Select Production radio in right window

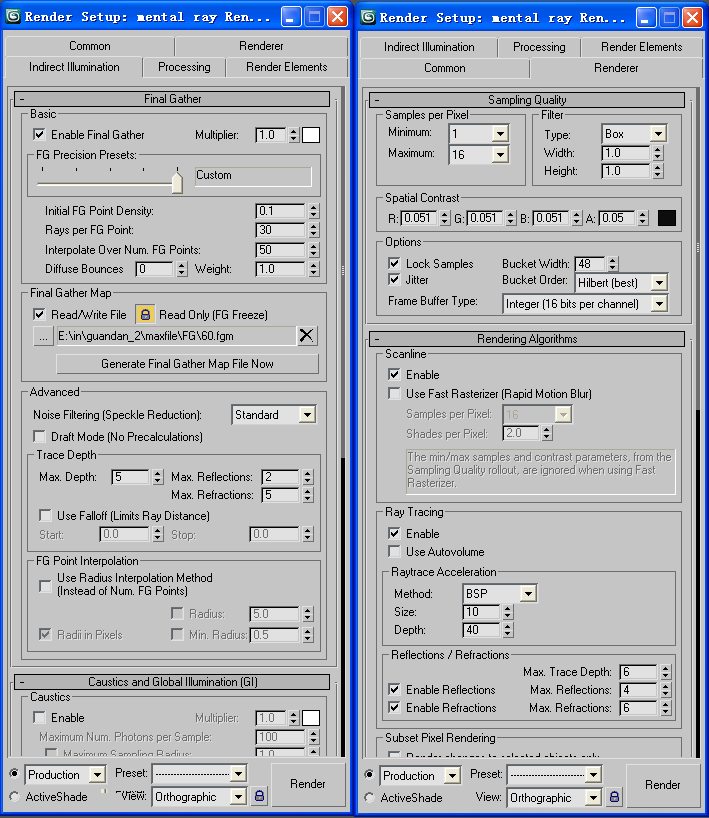tap(369, 775)
